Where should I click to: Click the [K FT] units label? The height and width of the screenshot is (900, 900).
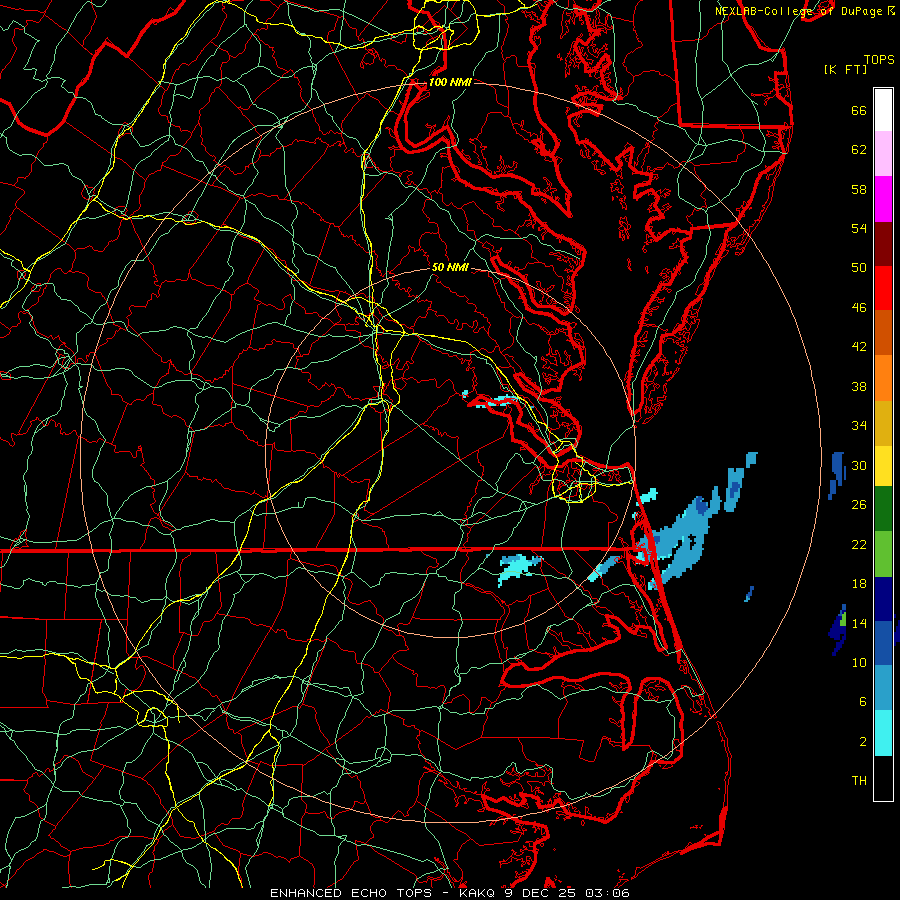coord(845,69)
